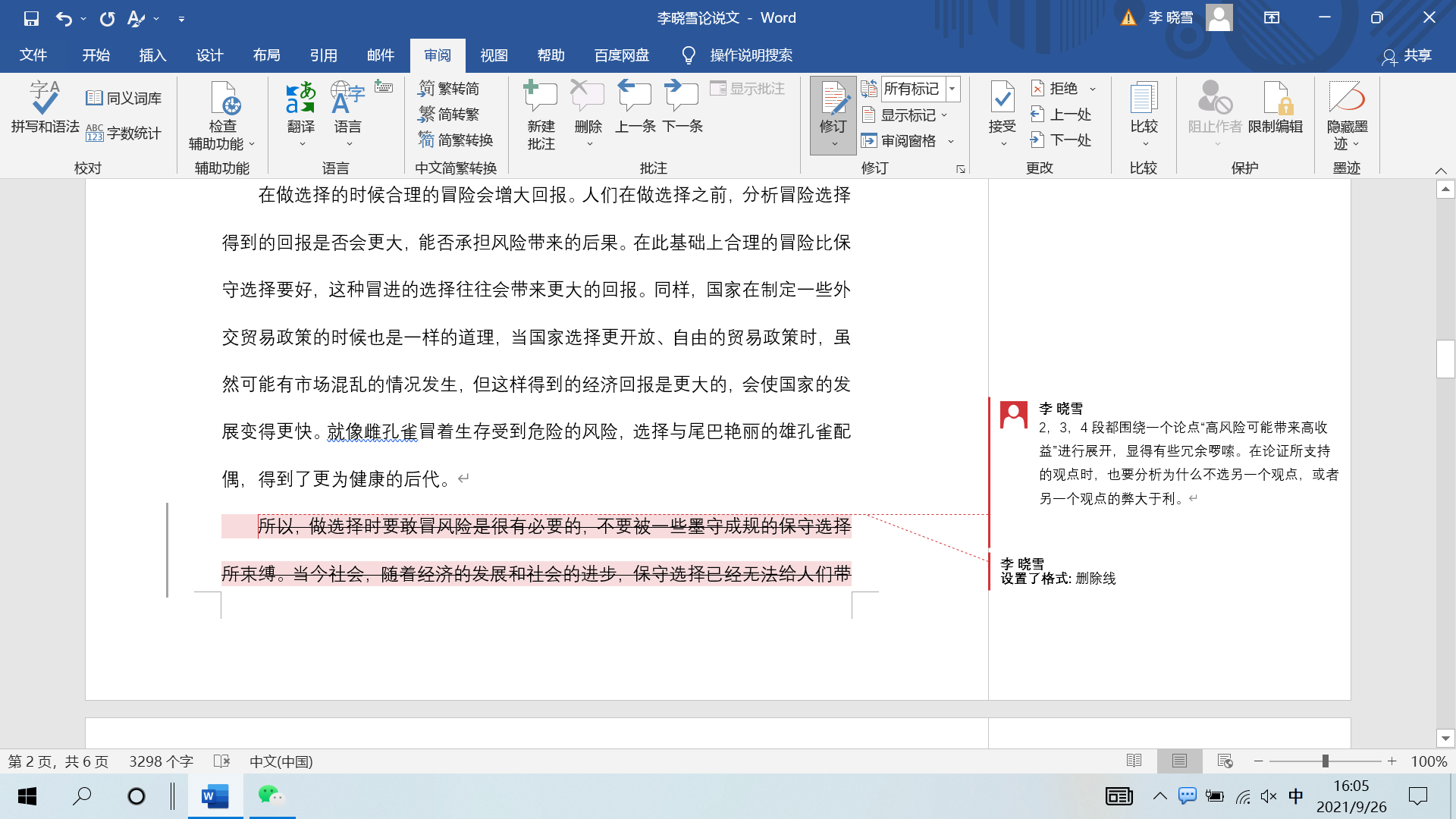Convert Traditional to Simplified (繁转简)
This screenshot has height=819, width=1456.
coord(449,89)
